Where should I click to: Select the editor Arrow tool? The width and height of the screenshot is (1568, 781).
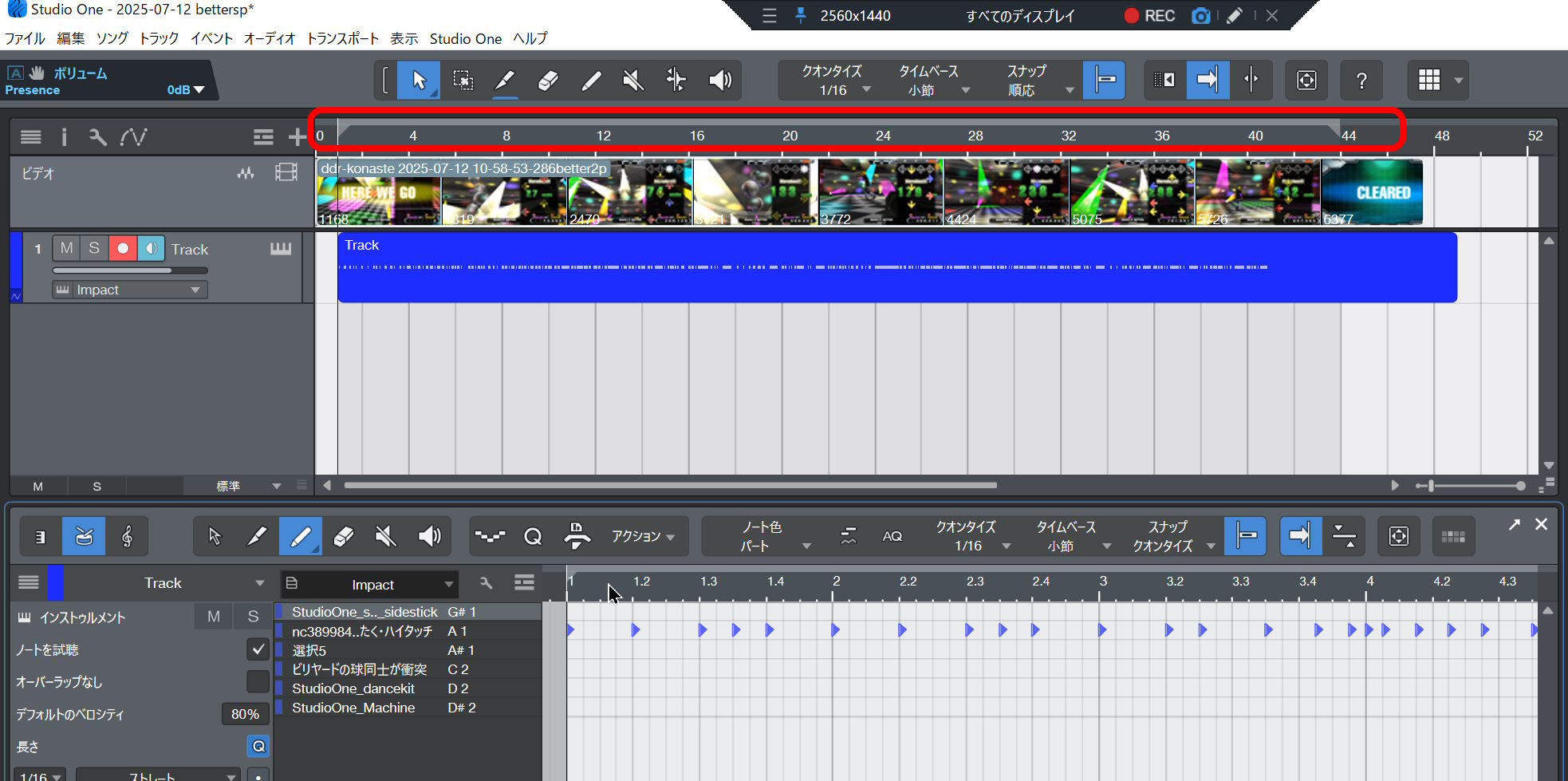(214, 536)
